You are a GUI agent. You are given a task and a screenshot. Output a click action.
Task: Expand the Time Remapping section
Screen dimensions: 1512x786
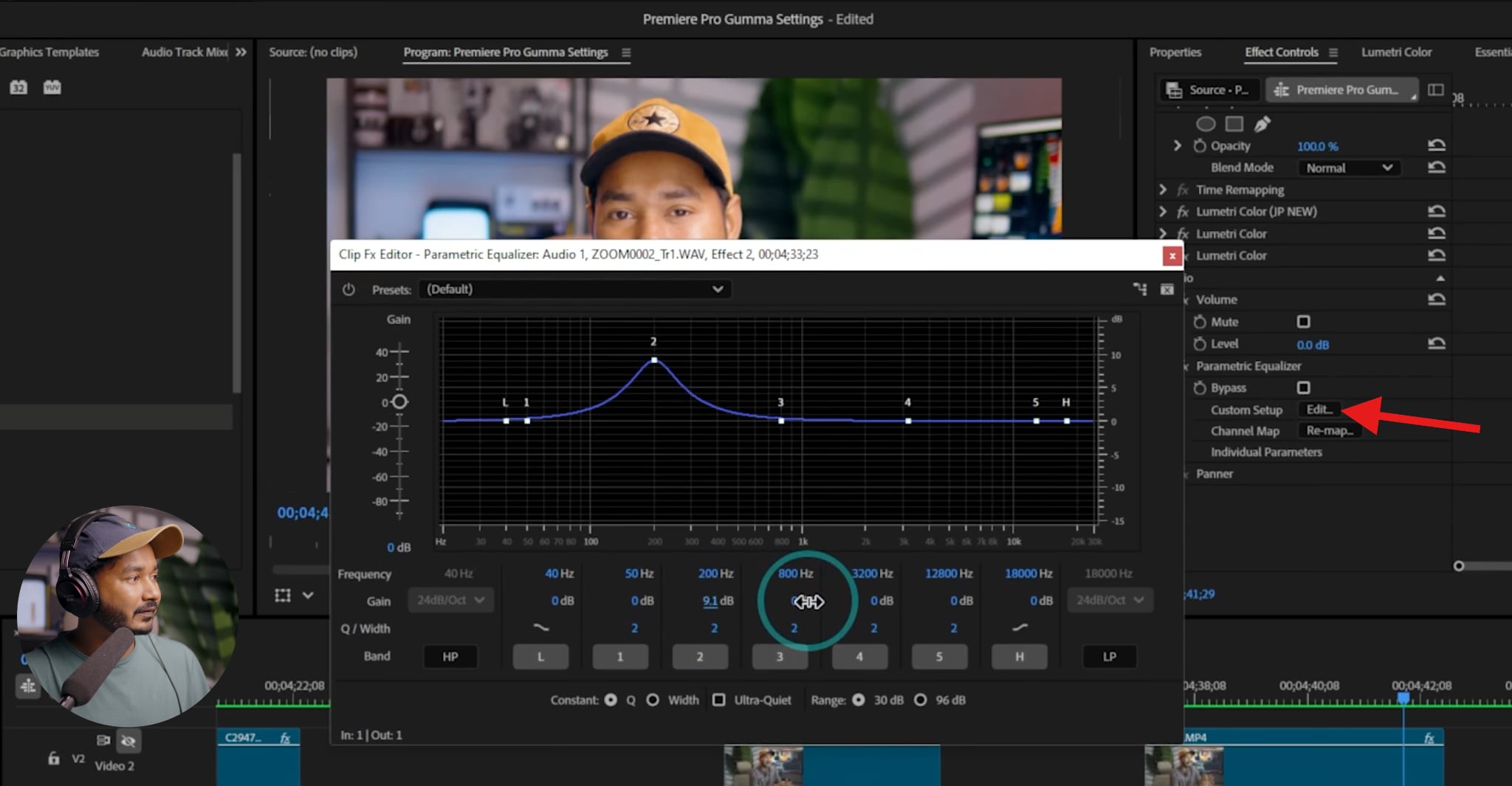(x=1163, y=190)
